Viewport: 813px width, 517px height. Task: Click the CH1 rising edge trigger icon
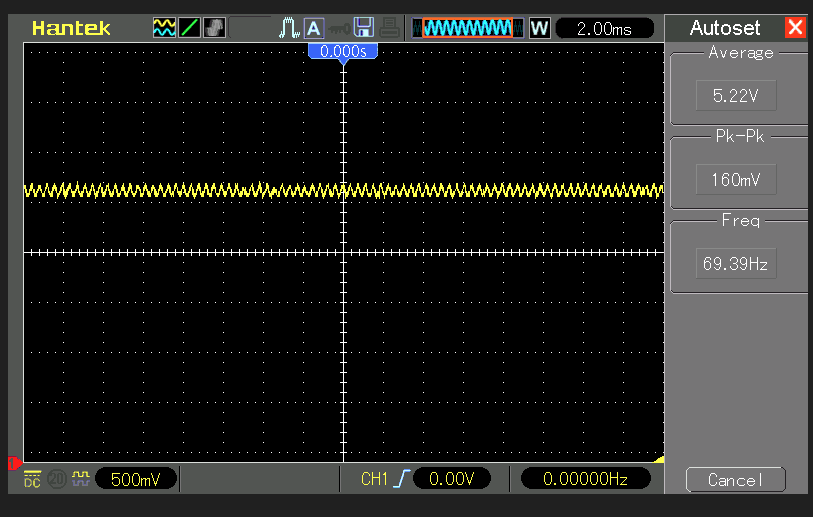401,480
